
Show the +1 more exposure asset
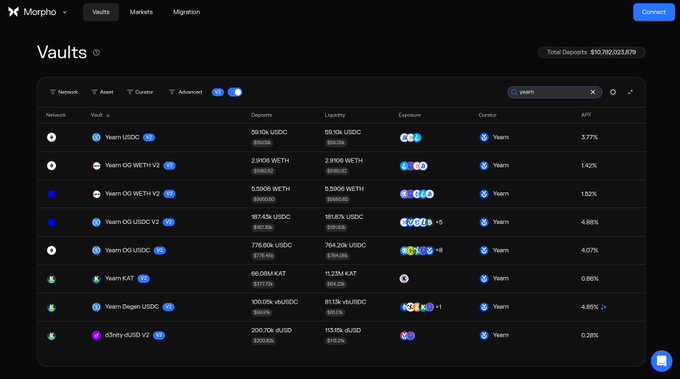pyautogui.click(x=438, y=307)
